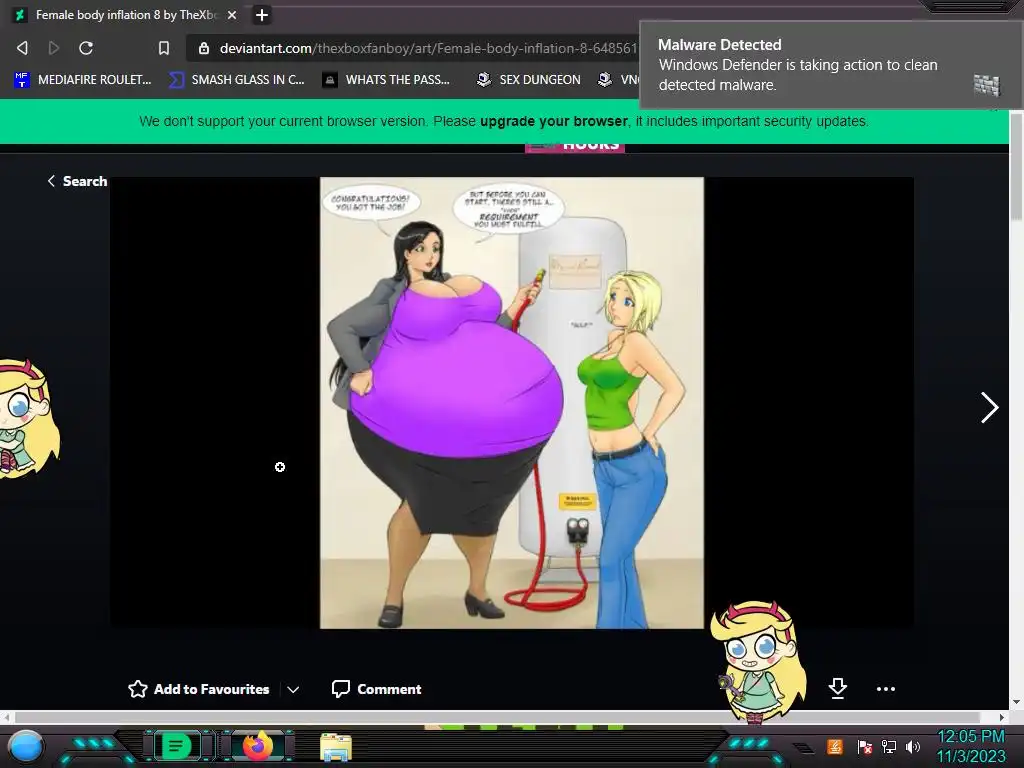Click the vertical scrollbar thumb

point(1017,167)
